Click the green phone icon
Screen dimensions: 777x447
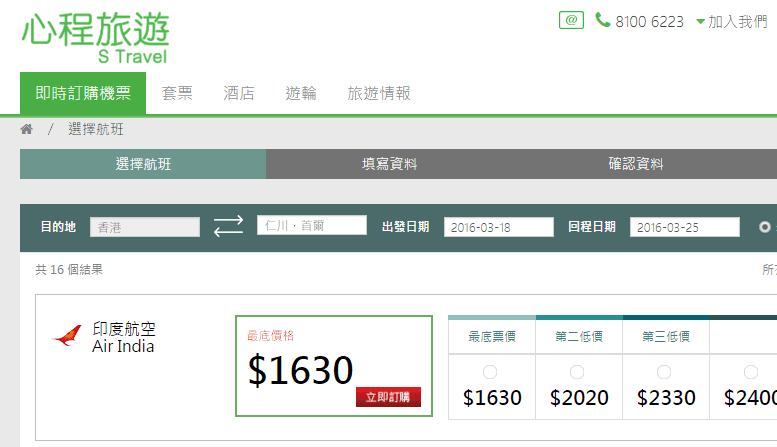(x=602, y=20)
